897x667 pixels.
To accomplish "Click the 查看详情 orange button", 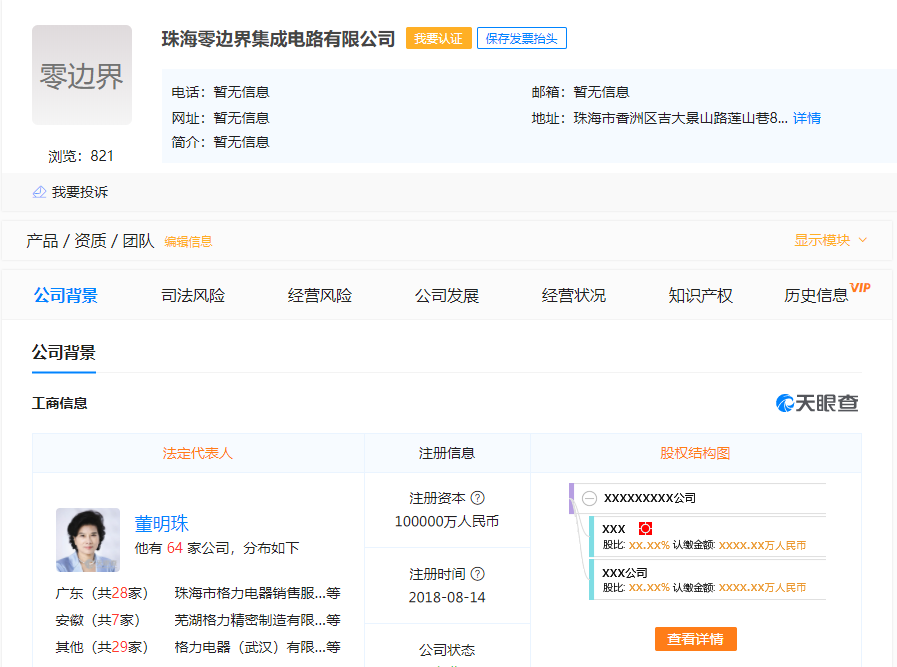I will click(x=696, y=639).
